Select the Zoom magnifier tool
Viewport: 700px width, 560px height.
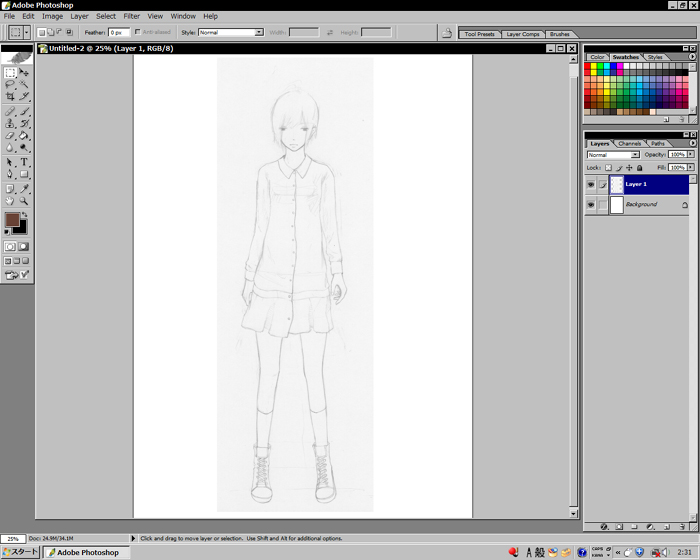(x=24, y=200)
